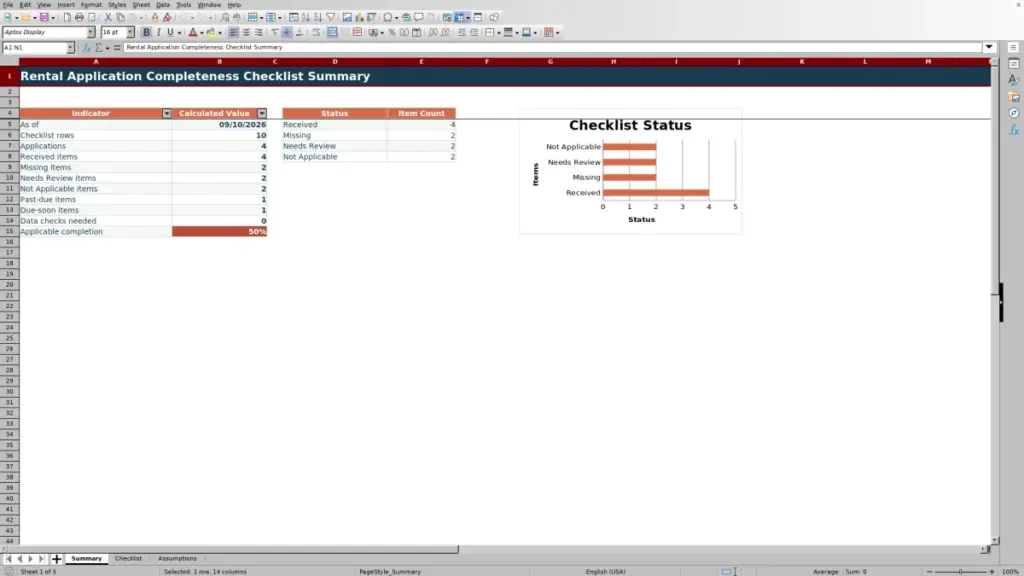The image size is (1024, 576).
Task: Cut the selection with the scissors icon
Action: pyautogui.click(x=108, y=17)
